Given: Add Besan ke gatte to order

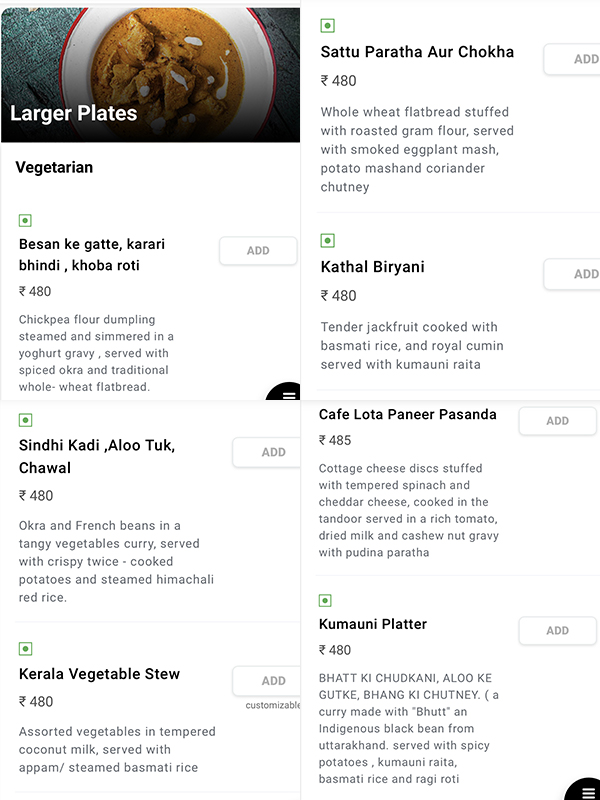Looking at the screenshot, I should coord(258,251).
